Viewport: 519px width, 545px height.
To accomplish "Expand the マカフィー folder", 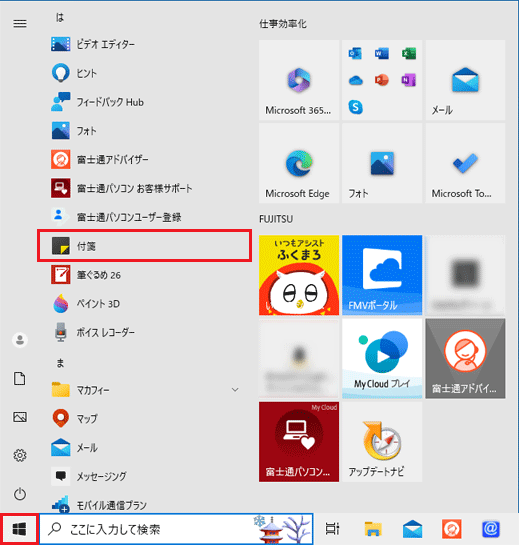I will click(x=144, y=390).
